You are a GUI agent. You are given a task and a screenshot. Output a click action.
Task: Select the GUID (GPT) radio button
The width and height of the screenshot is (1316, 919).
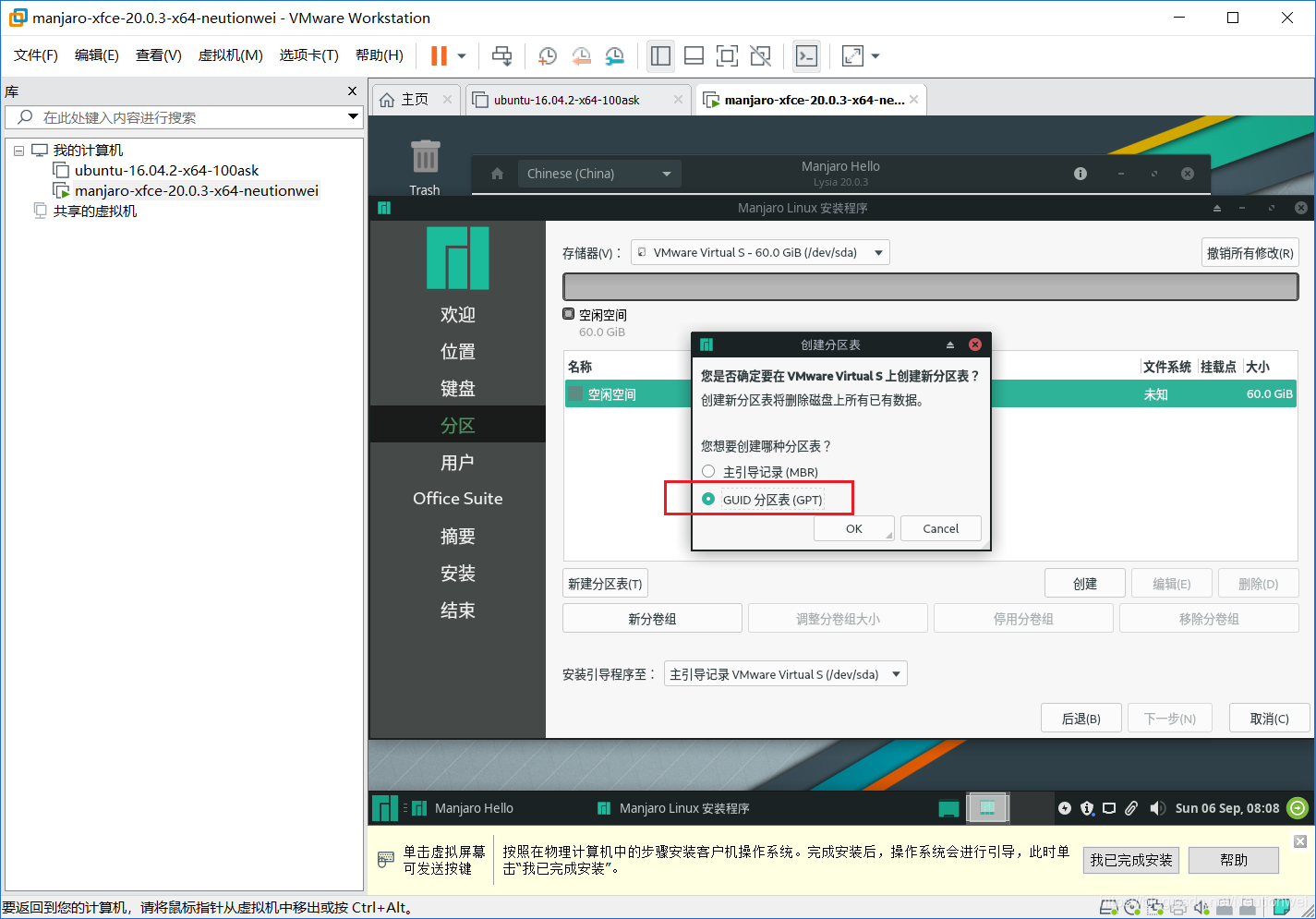[708, 499]
